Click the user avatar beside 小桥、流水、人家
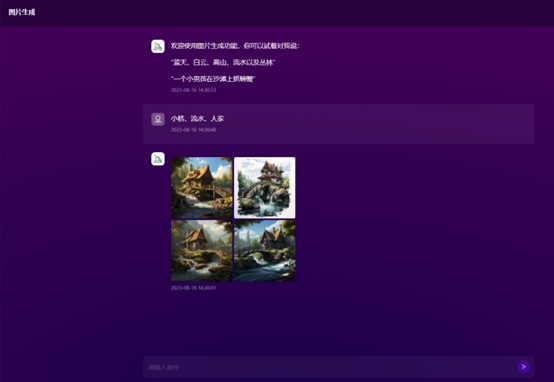The image size is (554, 382). point(158,119)
